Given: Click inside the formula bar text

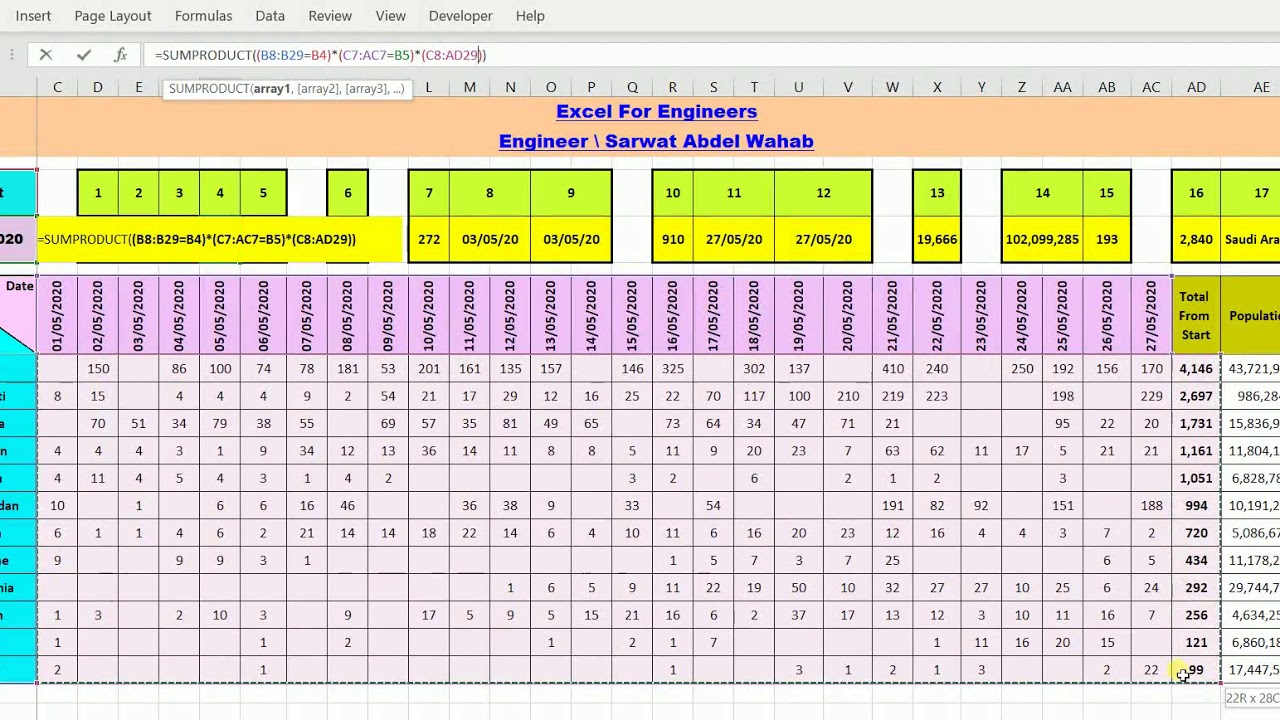Looking at the screenshot, I should point(320,55).
